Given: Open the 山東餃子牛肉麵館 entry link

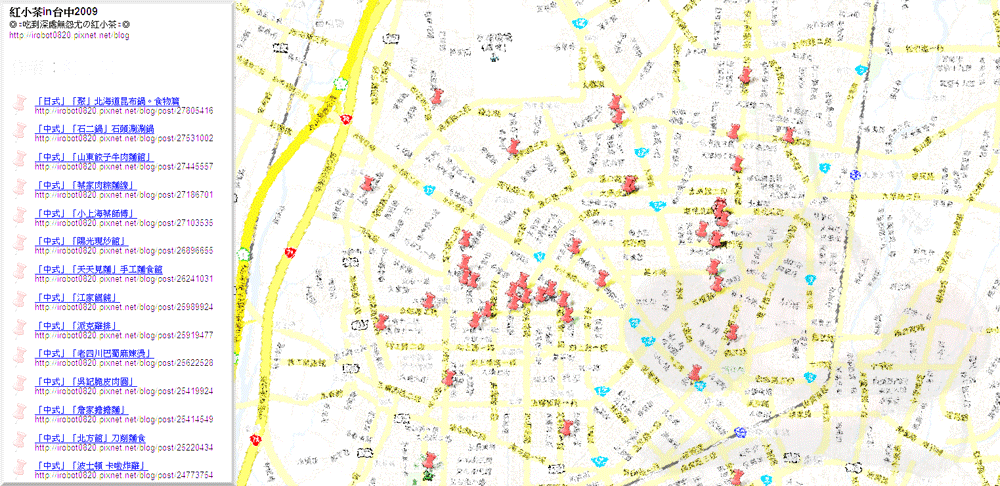Looking at the screenshot, I should point(94,158).
